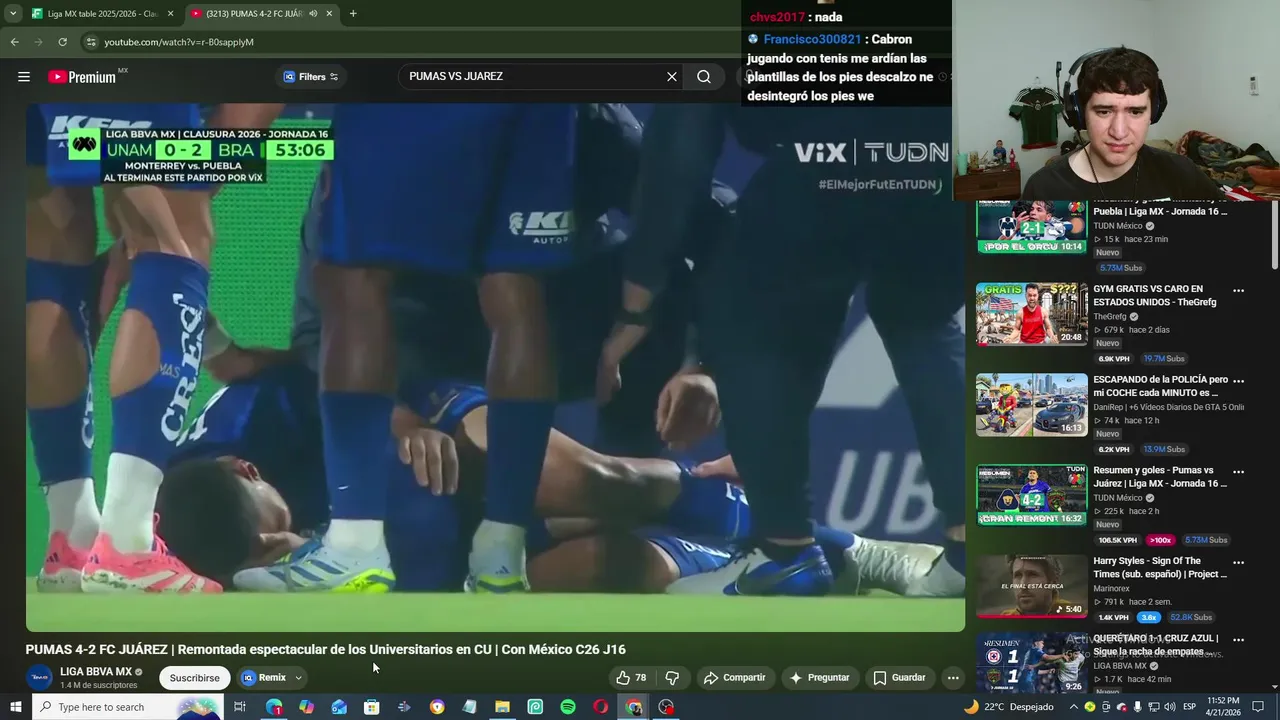Open Monterrey vs Puebla resumen thumbnail

click(x=1031, y=227)
